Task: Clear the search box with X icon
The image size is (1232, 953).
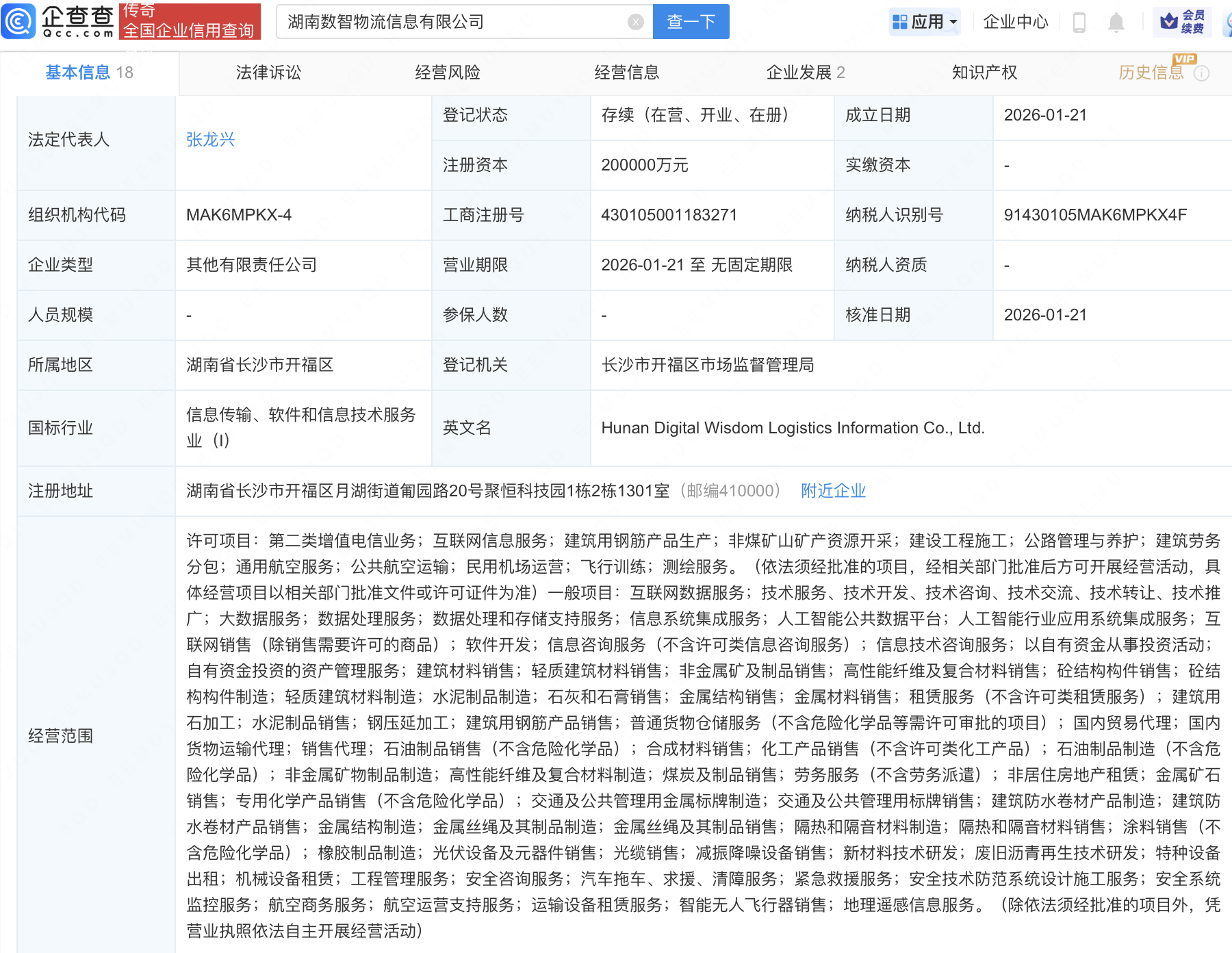Action: coord(635,22)
